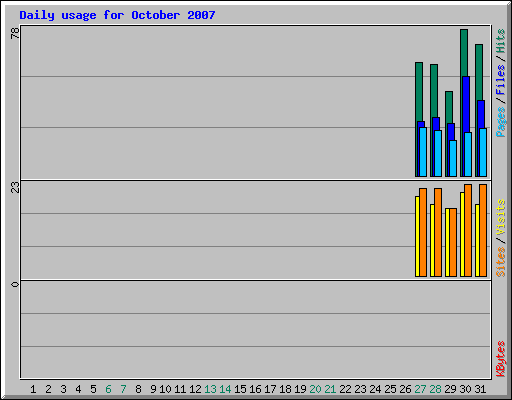Screen dimensions: 512x400
Task: Click green day "7" on the x-axis
Action: tap(123, 389)
